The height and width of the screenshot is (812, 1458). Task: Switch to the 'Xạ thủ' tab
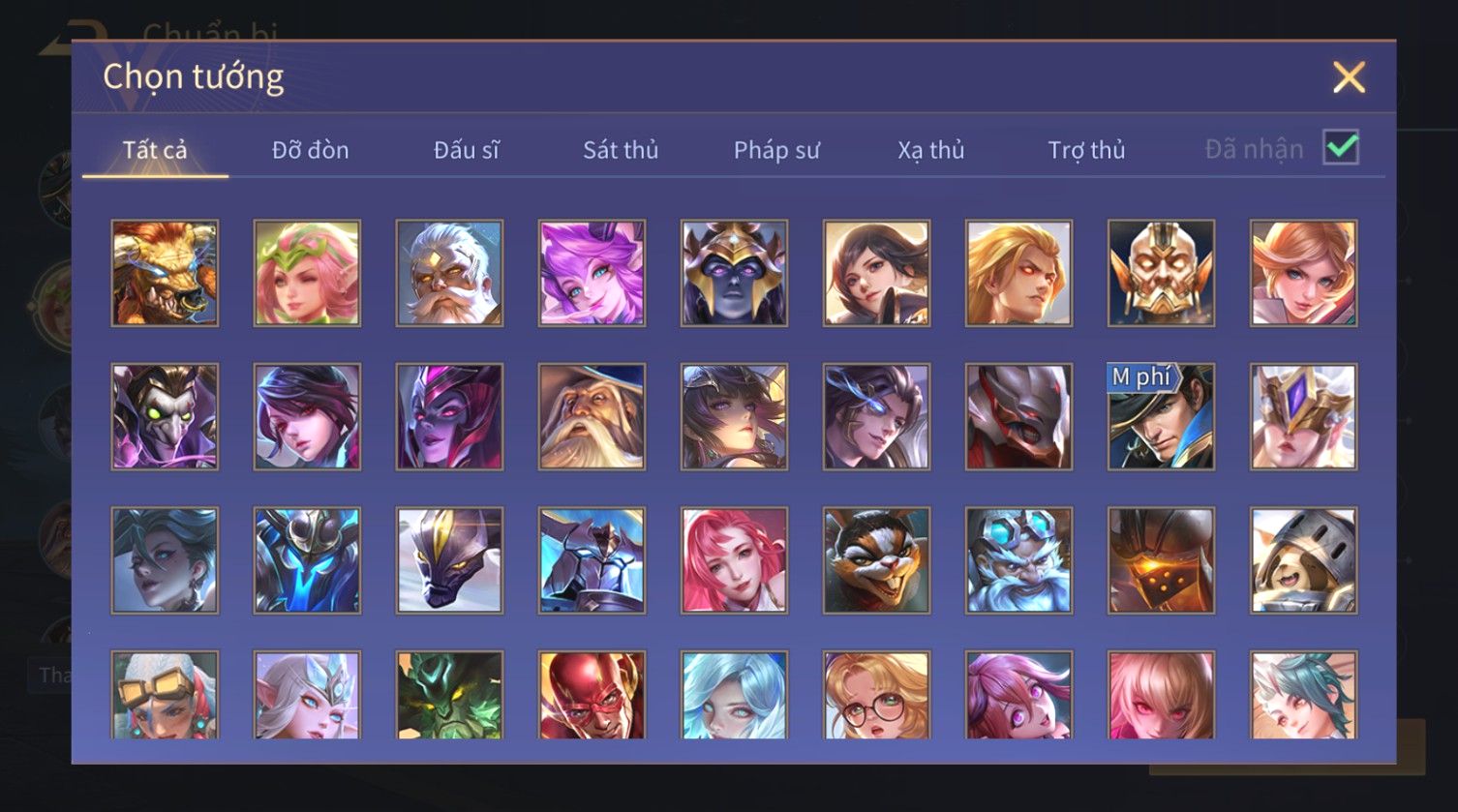pos(931,150)
